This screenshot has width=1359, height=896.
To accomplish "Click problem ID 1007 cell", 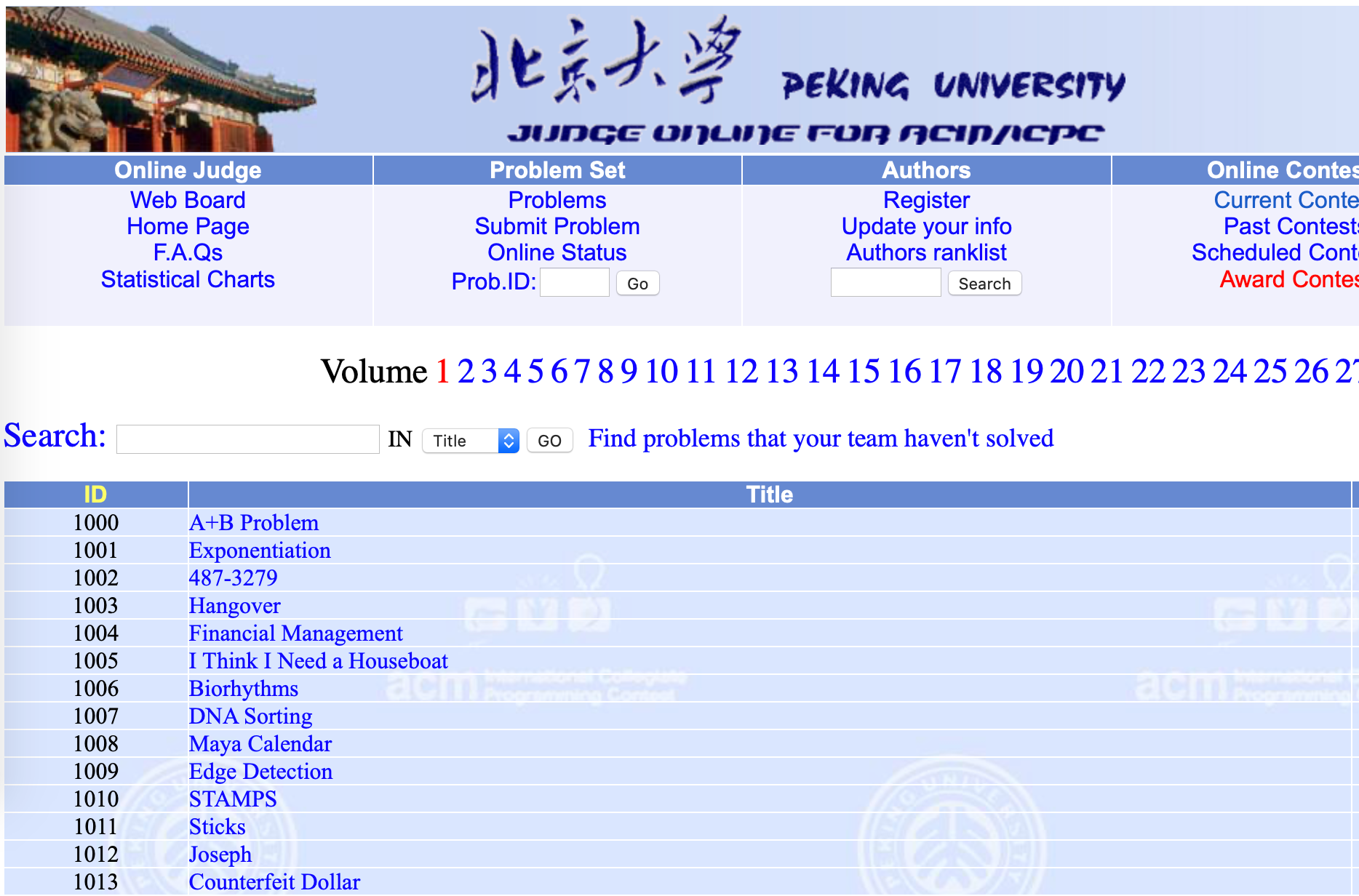I will pyautogui.click(x=96, y=716).
